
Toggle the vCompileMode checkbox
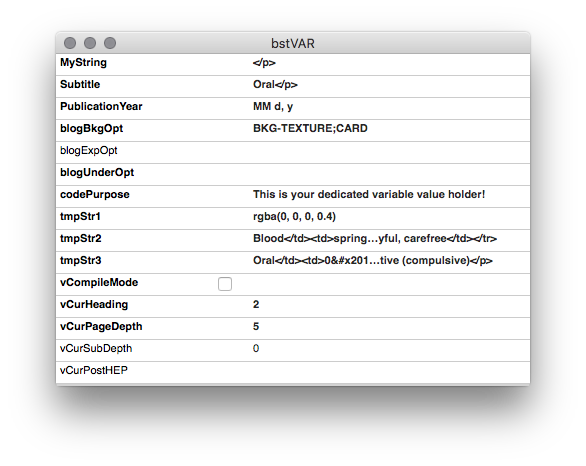click(x=225, y=284)
